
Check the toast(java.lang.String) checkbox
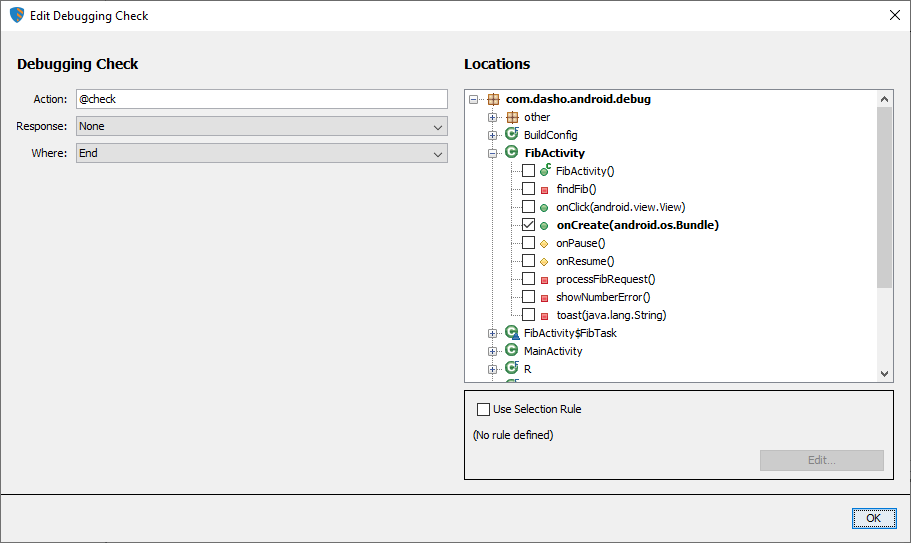coord(528,315)
